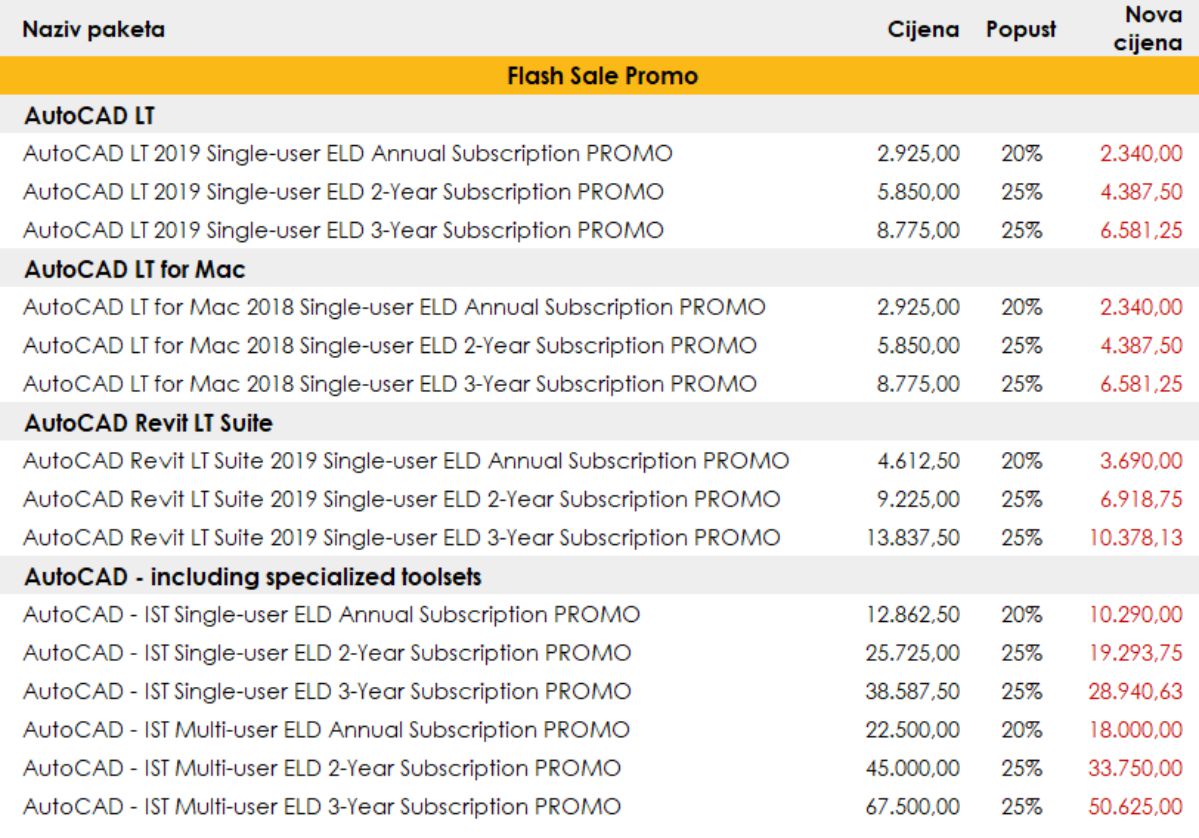Click the Cijena column header
This screenshot has height=838, width=1199.
(925, 31)
